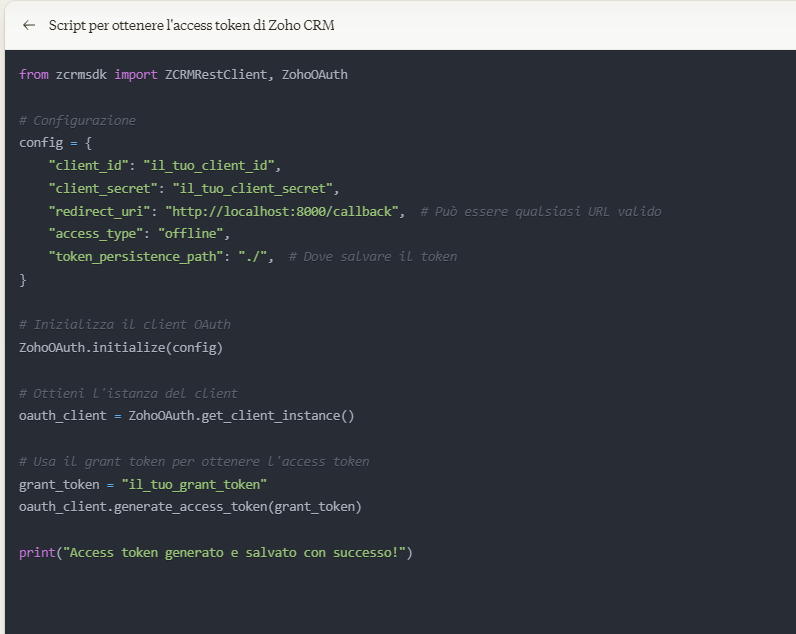Click the "il_tuo_grant_token" string
This screenshot has height=634, width=796.
[194, 485]
